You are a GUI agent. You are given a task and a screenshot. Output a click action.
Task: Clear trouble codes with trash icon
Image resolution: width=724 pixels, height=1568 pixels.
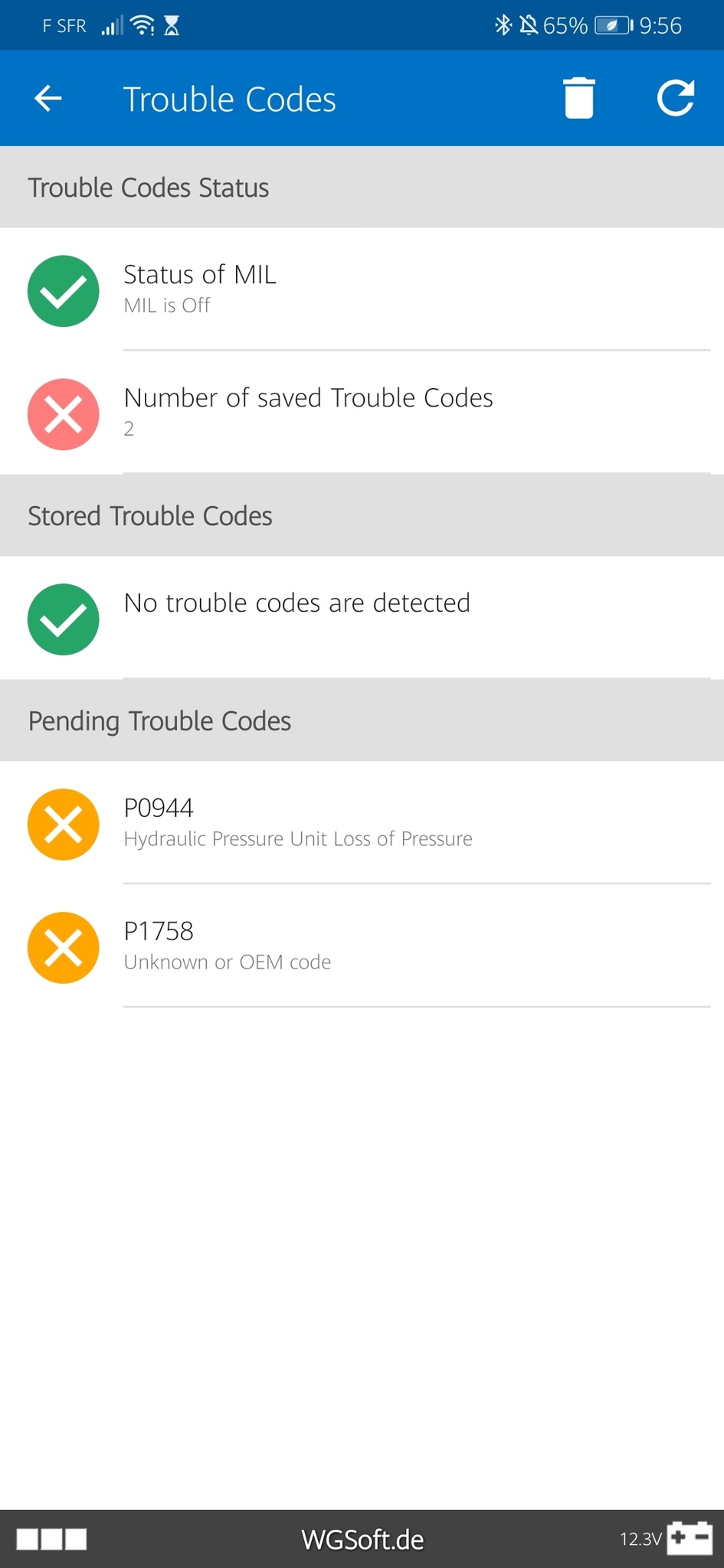point(579,98)
